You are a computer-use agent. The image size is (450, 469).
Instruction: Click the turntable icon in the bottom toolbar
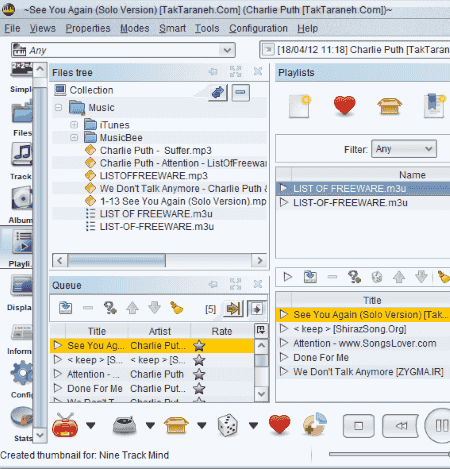click(124, 425)
